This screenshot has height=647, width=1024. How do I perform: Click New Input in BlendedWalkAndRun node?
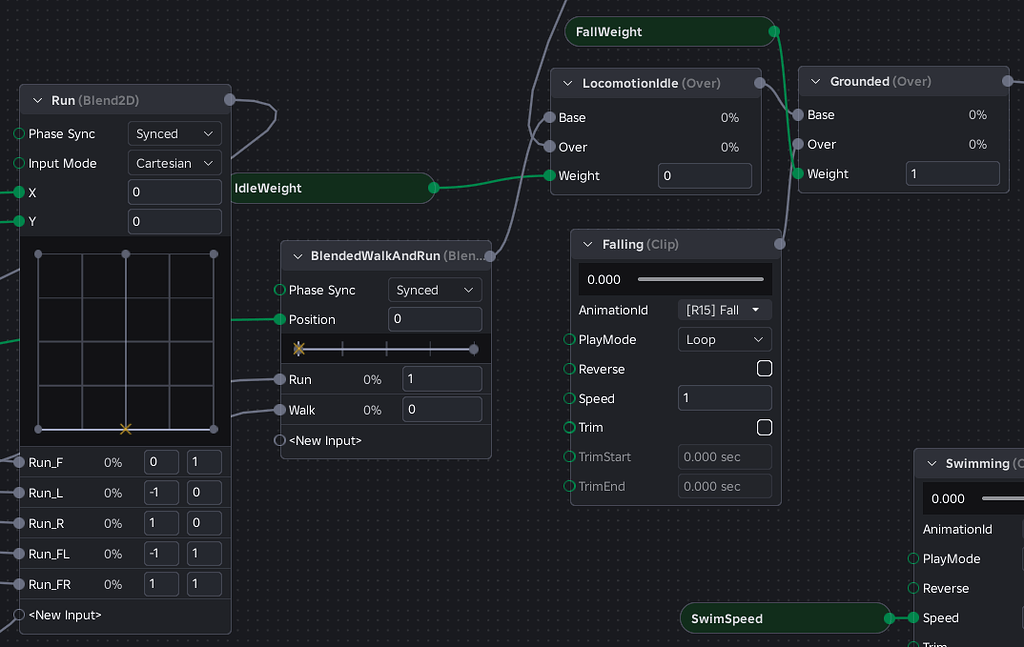(325, 440)
